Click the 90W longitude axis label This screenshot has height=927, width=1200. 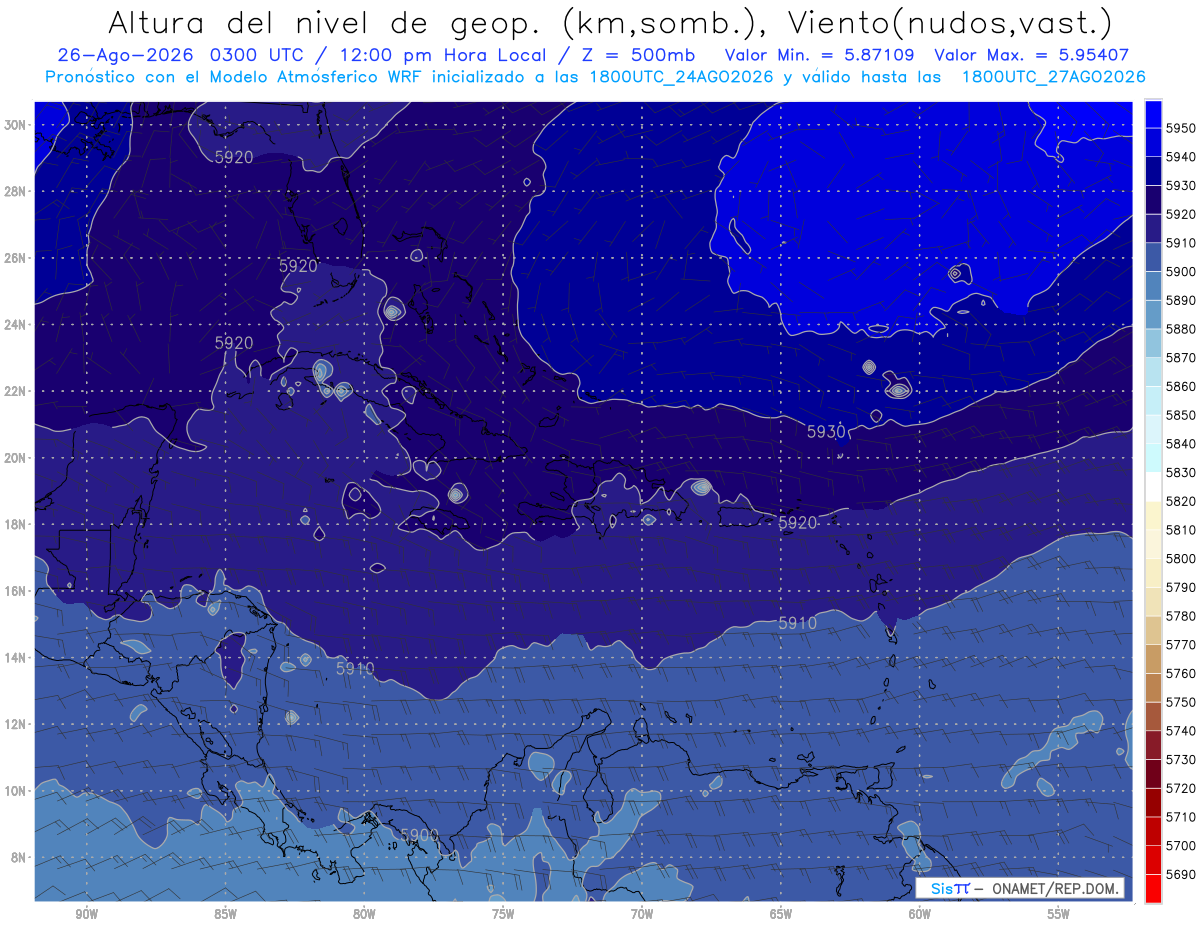click(x=86, y=915)
